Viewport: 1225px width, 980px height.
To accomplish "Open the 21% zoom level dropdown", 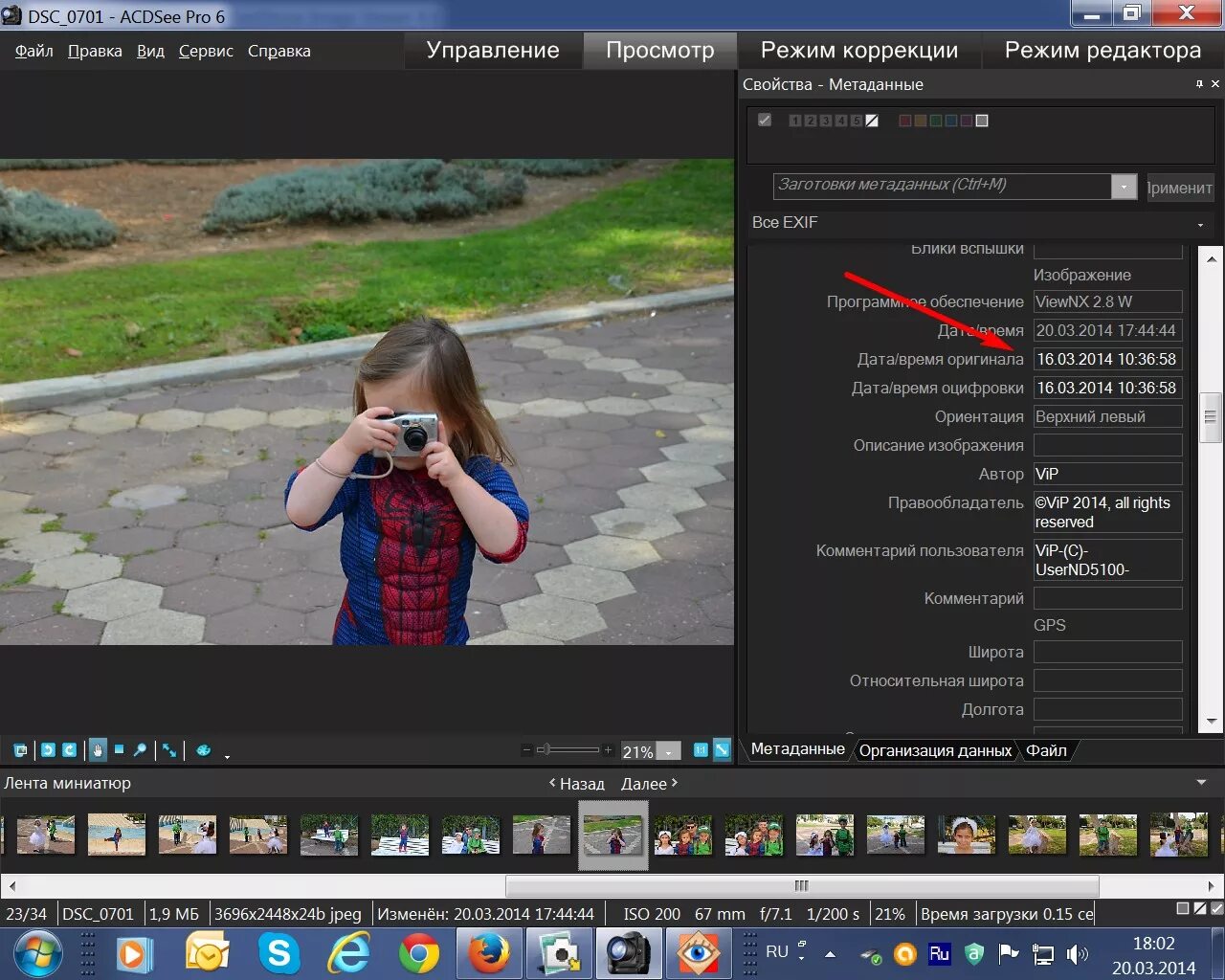I will 670,751.
